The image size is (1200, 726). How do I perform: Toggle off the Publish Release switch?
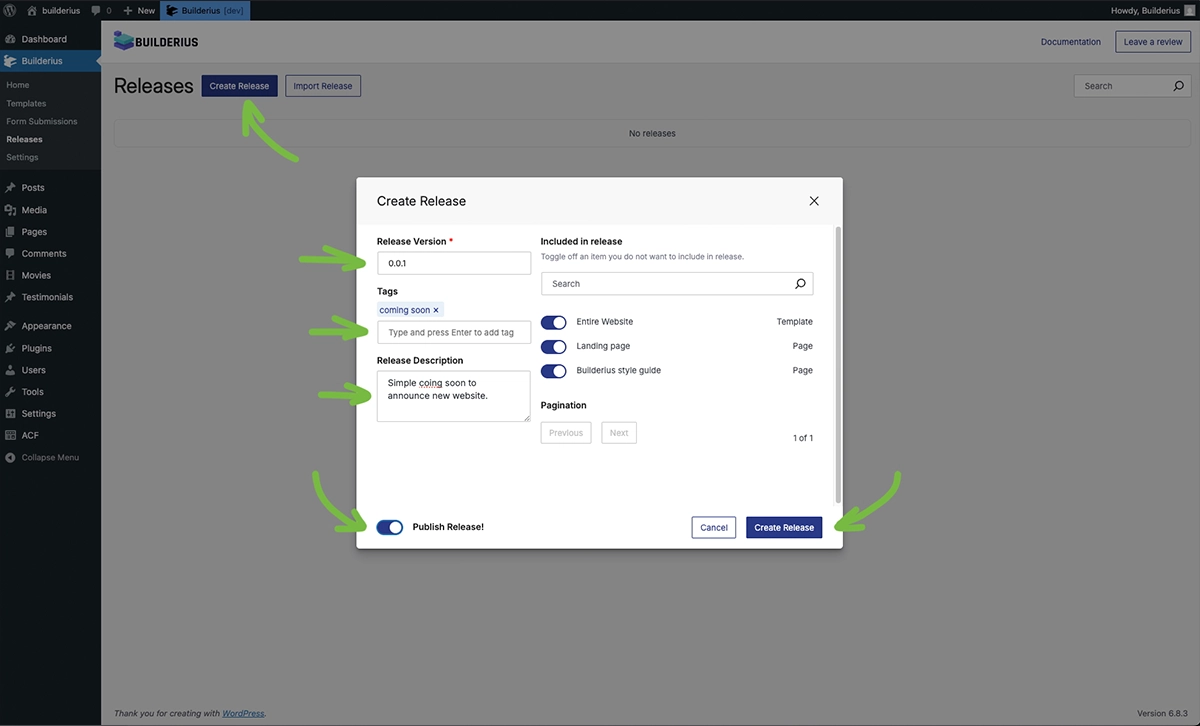(389, 527)
